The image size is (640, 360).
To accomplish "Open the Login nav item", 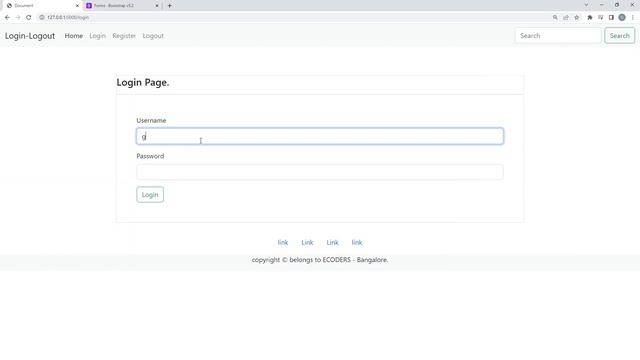I will [98, 36].
